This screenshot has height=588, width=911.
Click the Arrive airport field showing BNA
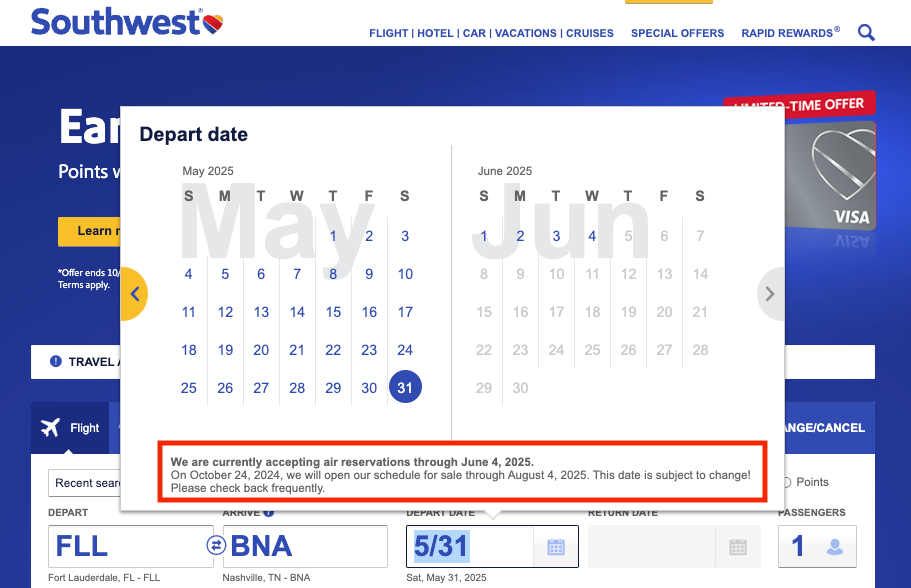coord(306,547)
